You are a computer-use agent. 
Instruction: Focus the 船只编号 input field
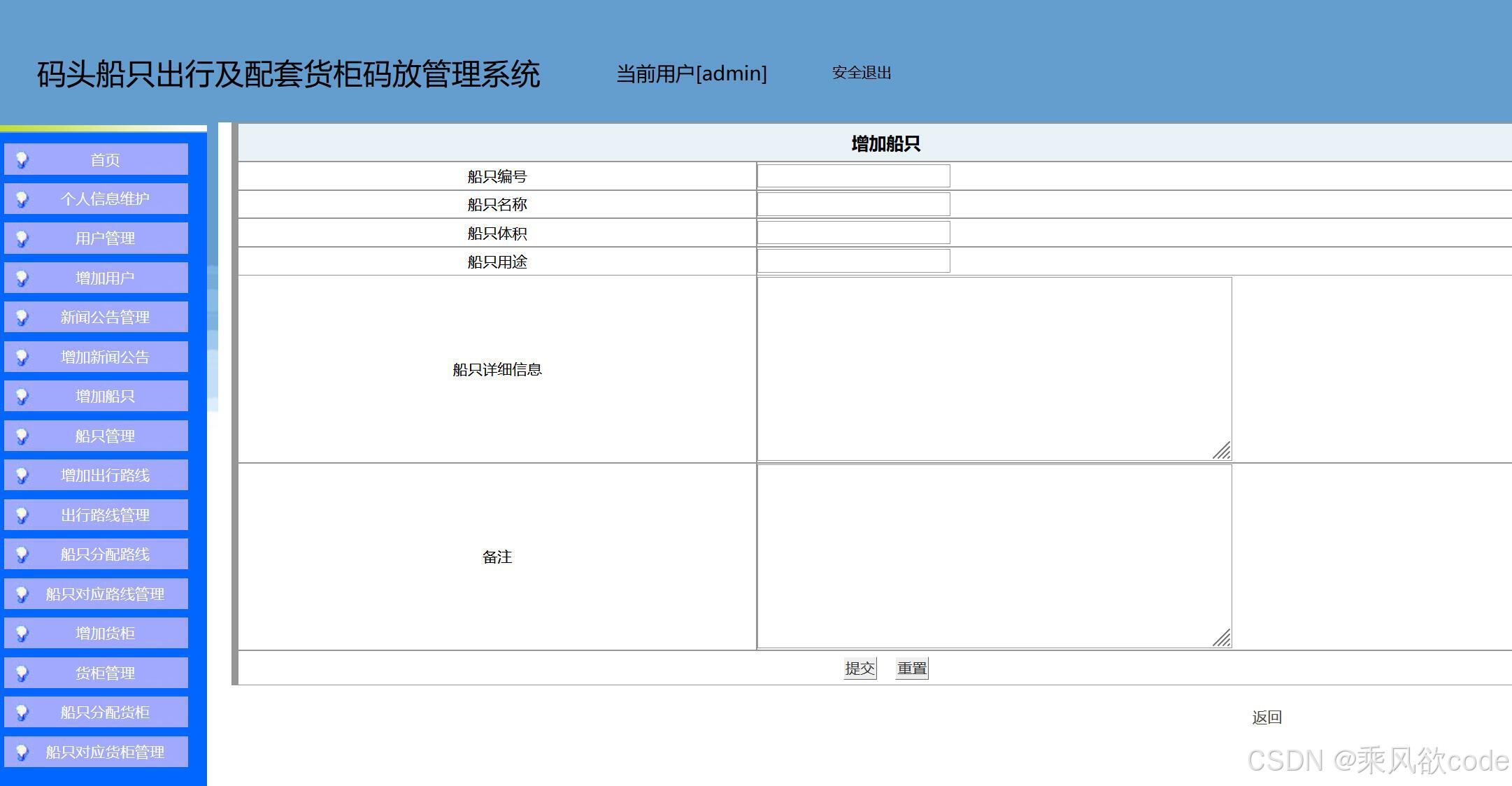click(x=853, y=176)
